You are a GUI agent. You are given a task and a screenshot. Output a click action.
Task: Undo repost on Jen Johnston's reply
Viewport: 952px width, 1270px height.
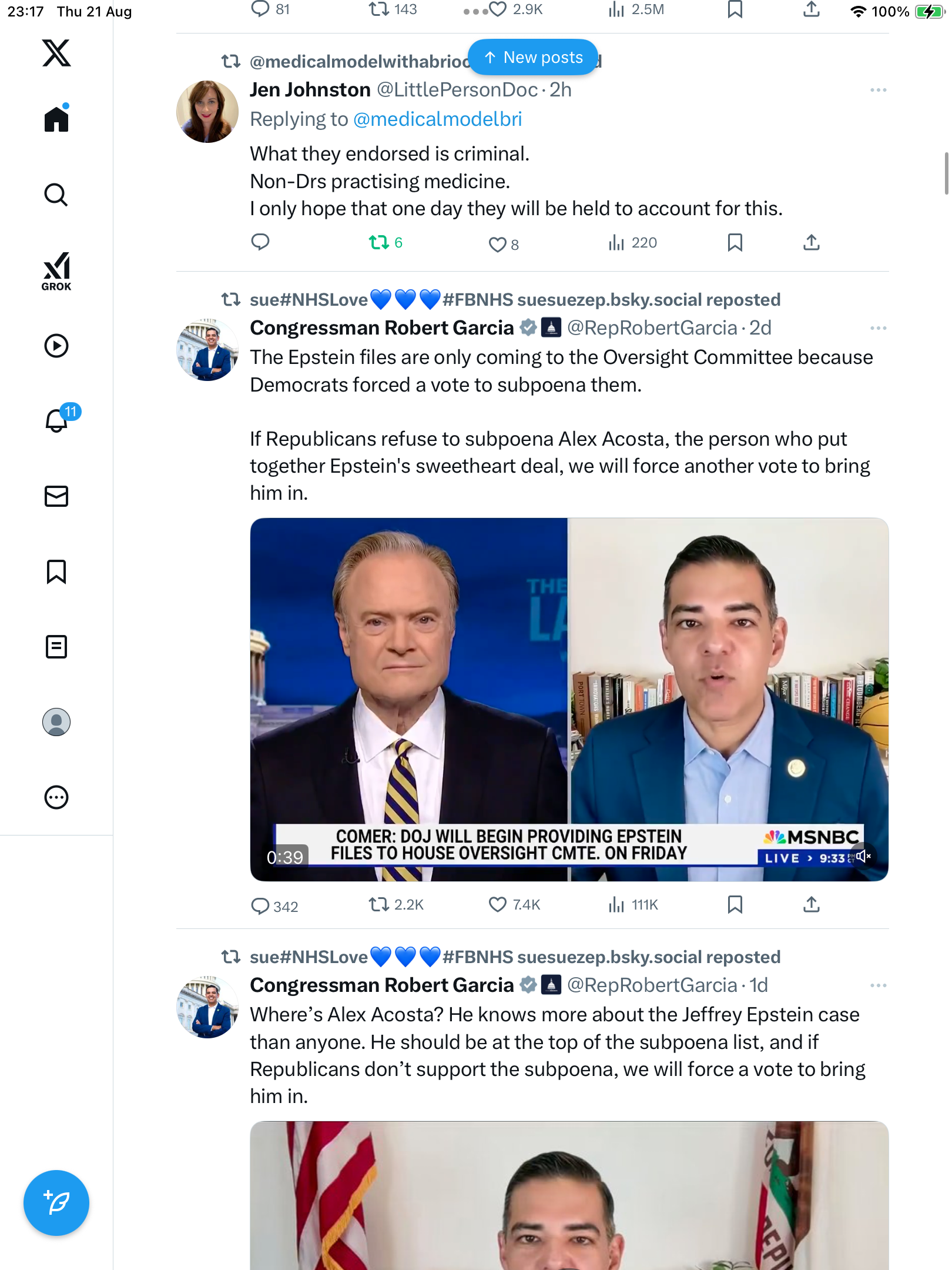380,242
